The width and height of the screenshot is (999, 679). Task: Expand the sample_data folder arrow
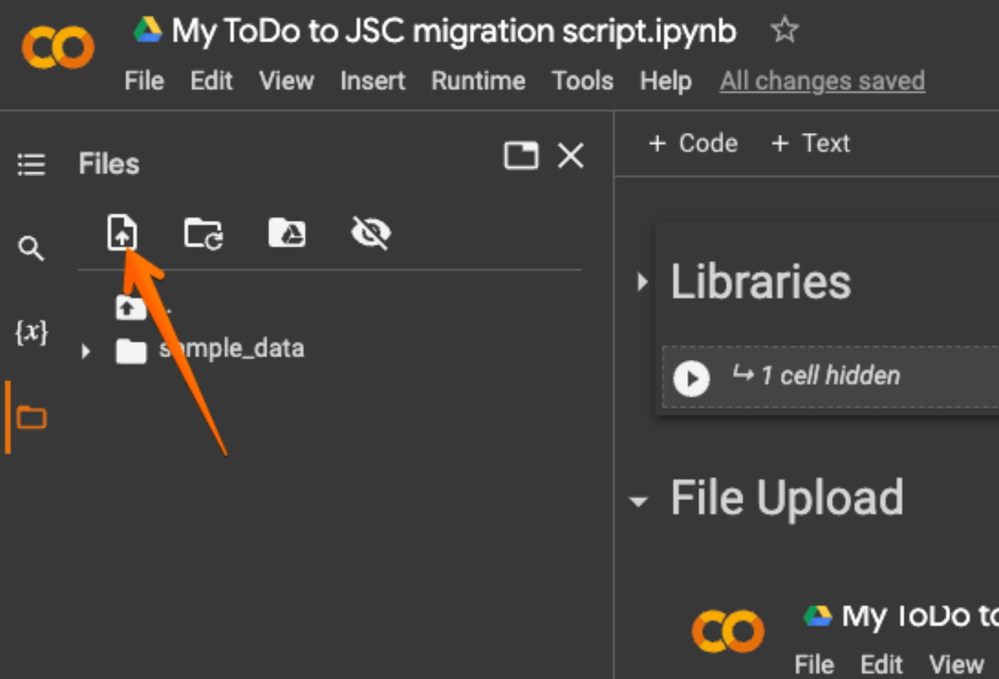click(86, 351)
